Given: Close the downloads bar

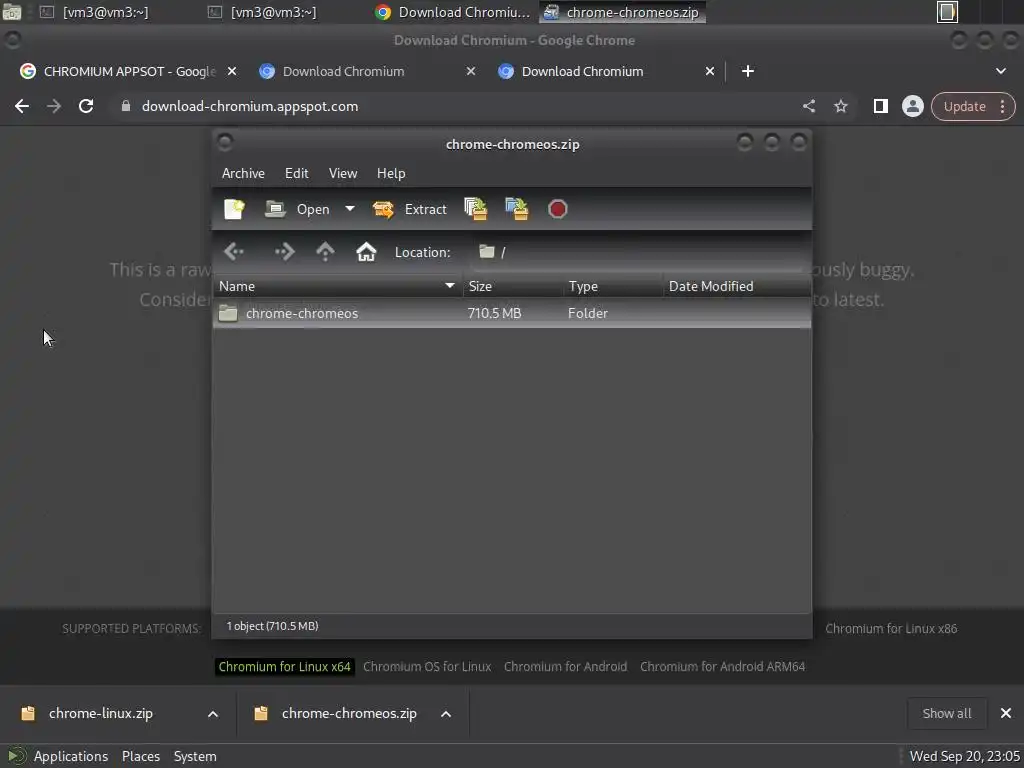Looking at the screenshot, I should coord(1006,713).
